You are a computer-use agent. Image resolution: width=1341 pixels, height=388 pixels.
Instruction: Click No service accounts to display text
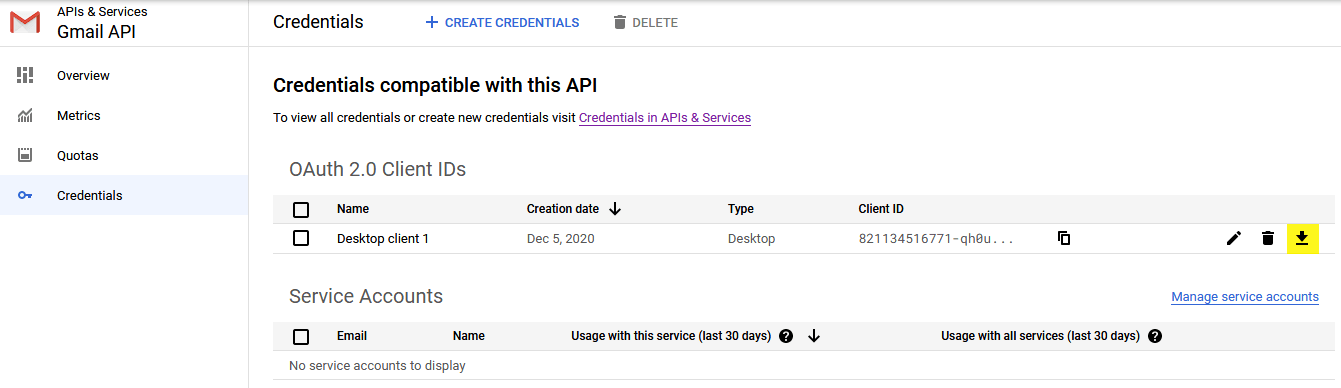click(x=377, y=365)
